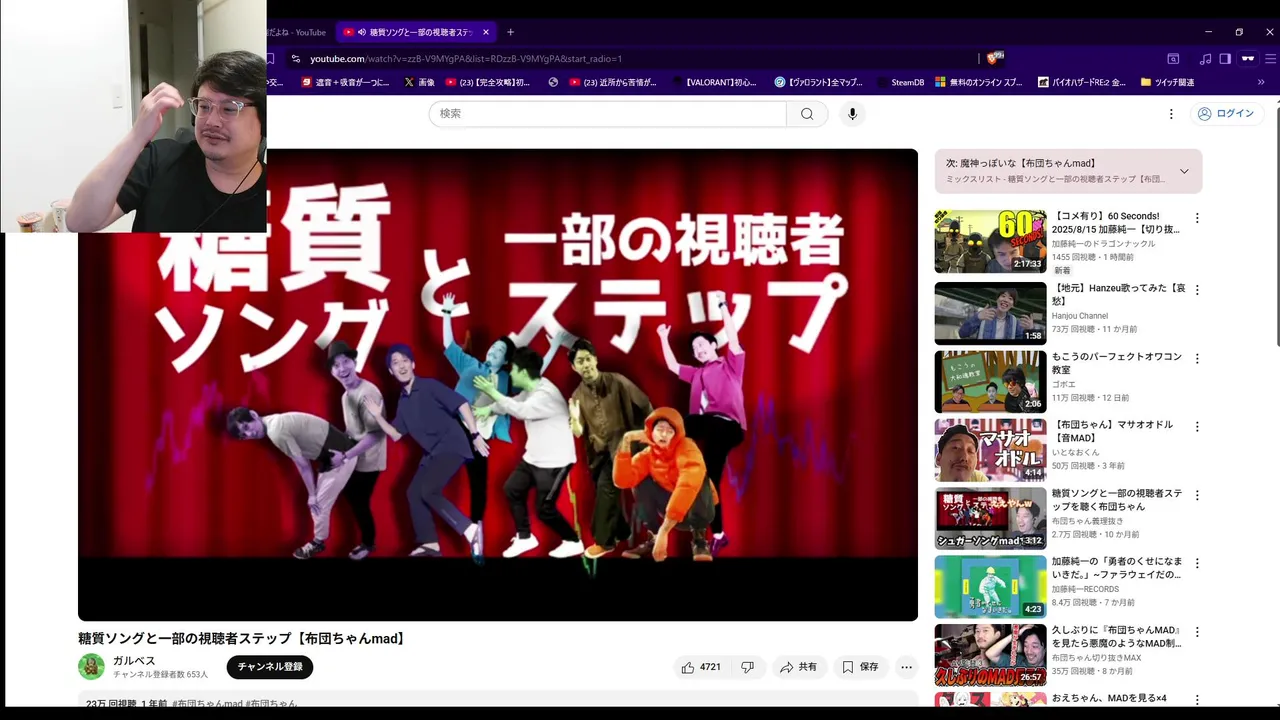Click the ログイン sign-in button

point(1226,114)
